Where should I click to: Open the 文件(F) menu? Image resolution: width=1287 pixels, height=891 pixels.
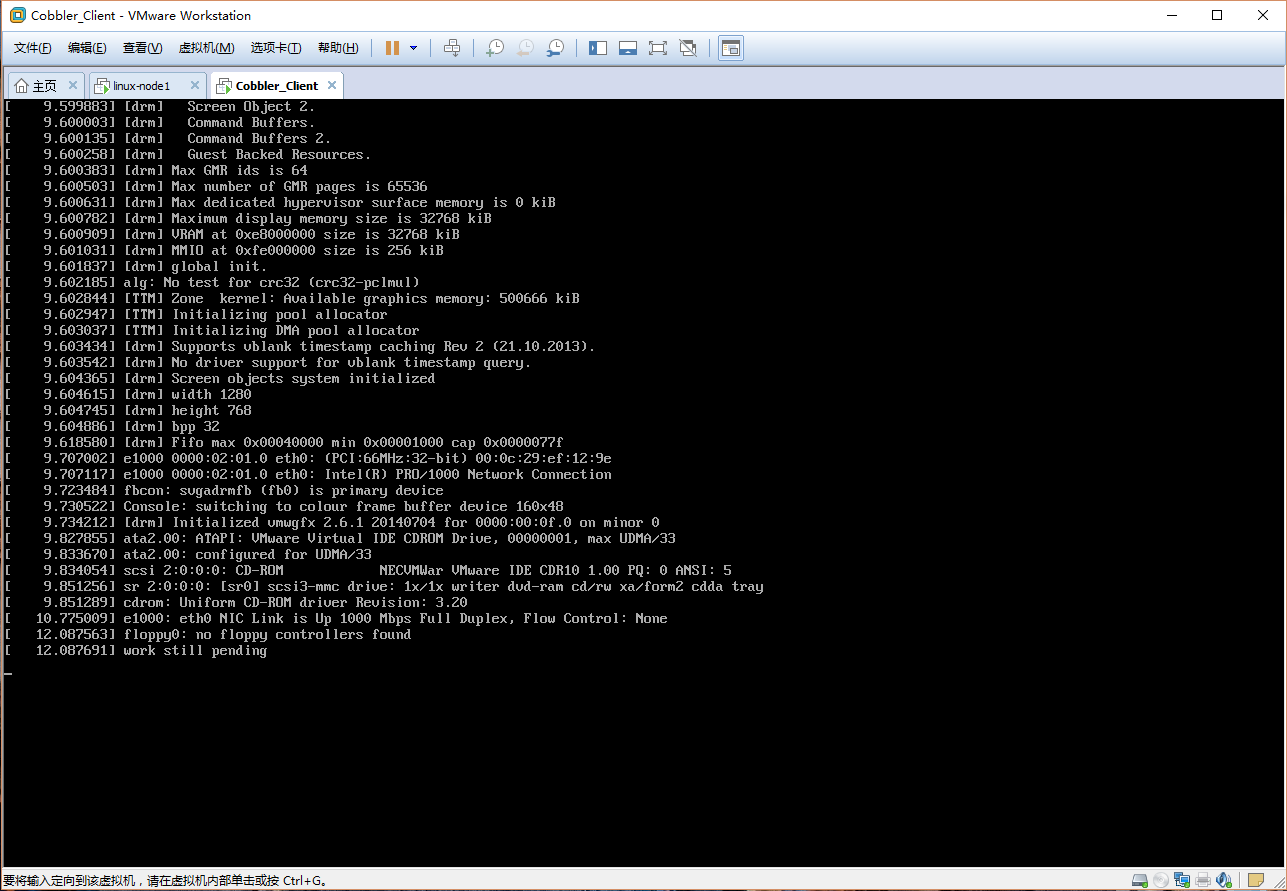33,48
